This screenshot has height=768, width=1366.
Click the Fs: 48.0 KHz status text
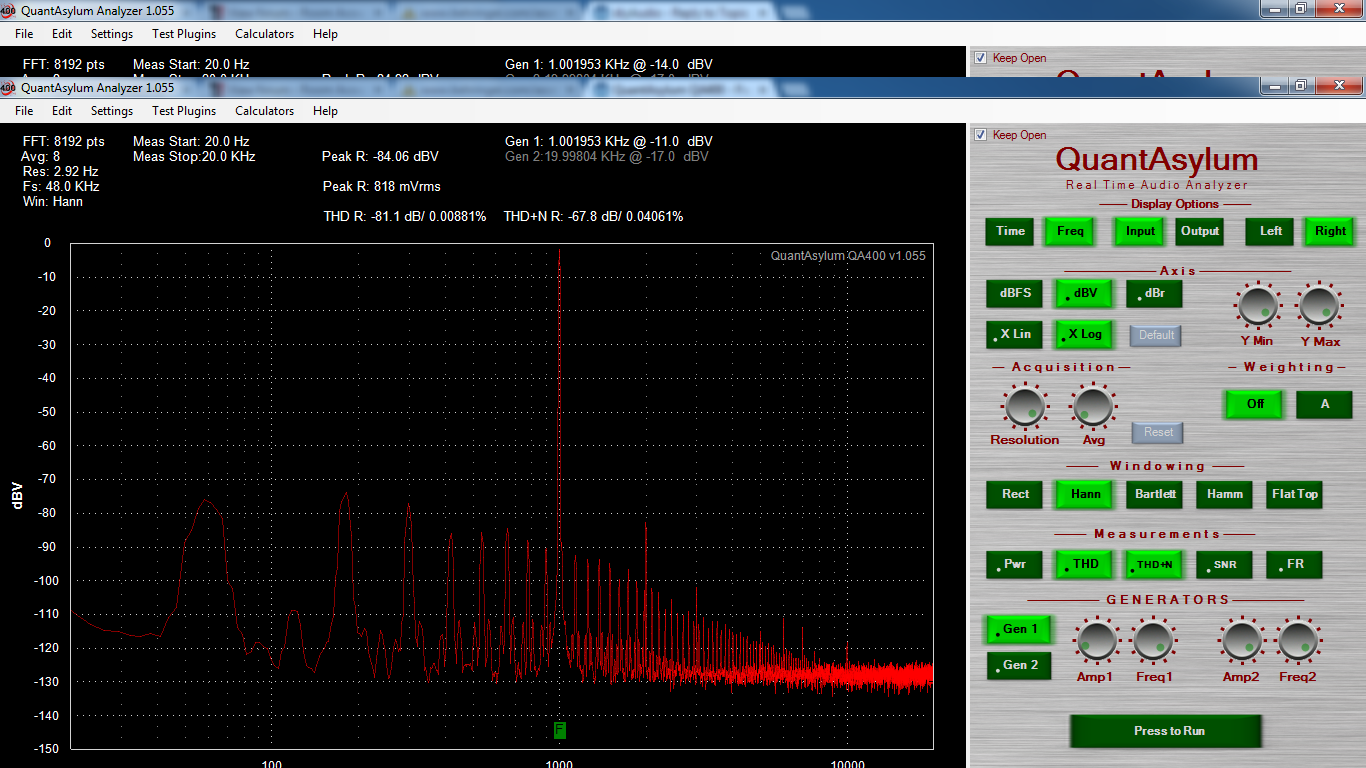coord(61,186)
